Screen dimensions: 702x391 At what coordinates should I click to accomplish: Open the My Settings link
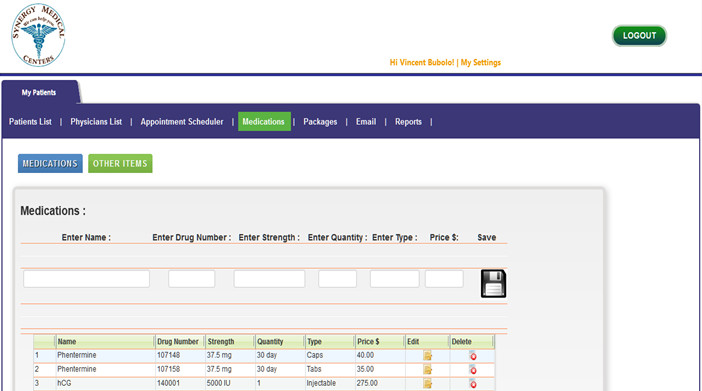pyautogui.click(x=481, y=62)
